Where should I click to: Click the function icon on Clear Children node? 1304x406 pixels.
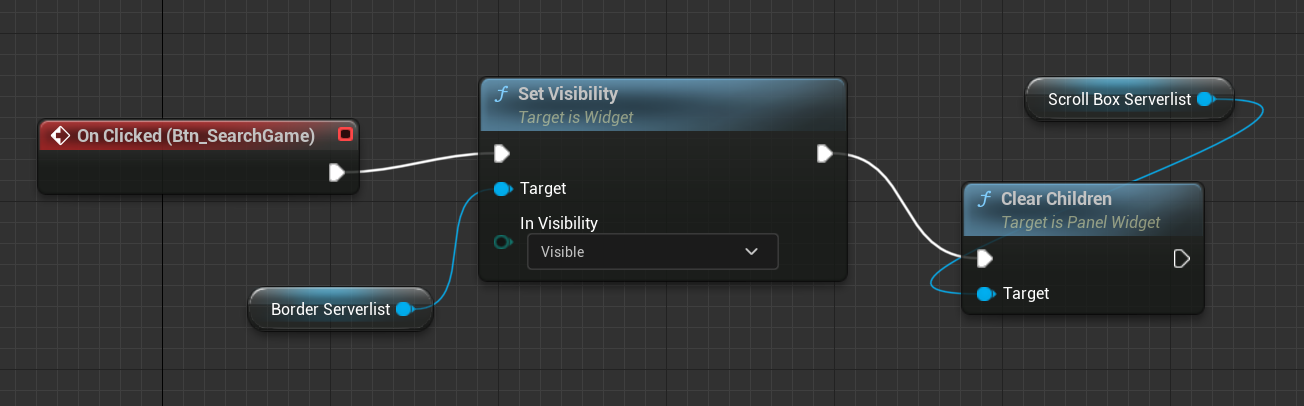[x=984, y=199]
